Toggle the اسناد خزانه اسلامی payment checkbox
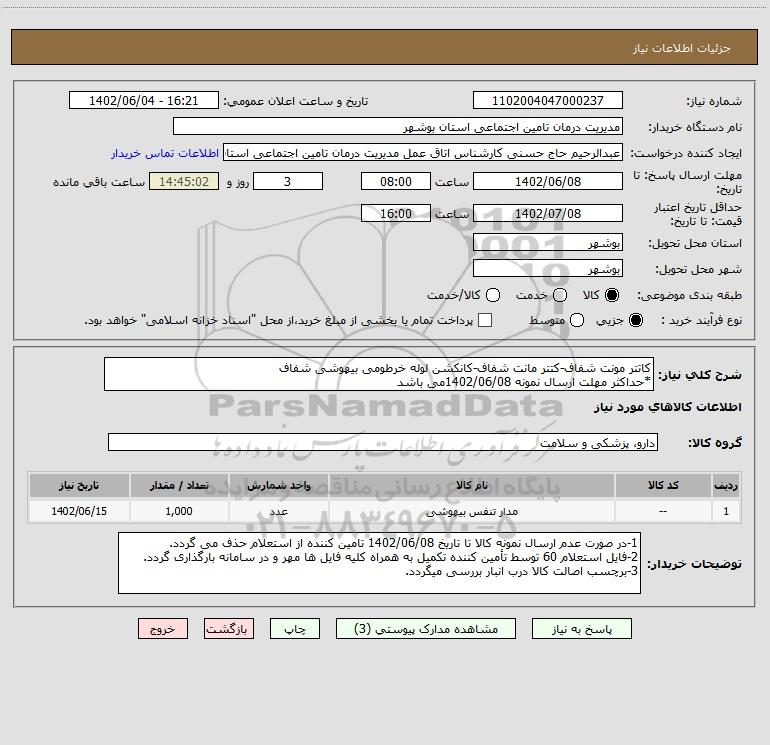 (485, 320)
